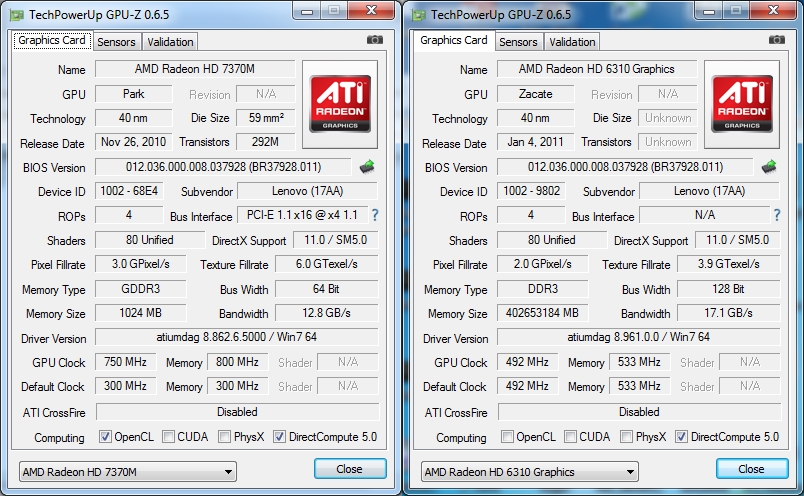The width and height of the screenshot is (804, 496).
Task: Open the AMD Radeon HD 6310 Graphics selector dropdown
Action: (530, 471)
